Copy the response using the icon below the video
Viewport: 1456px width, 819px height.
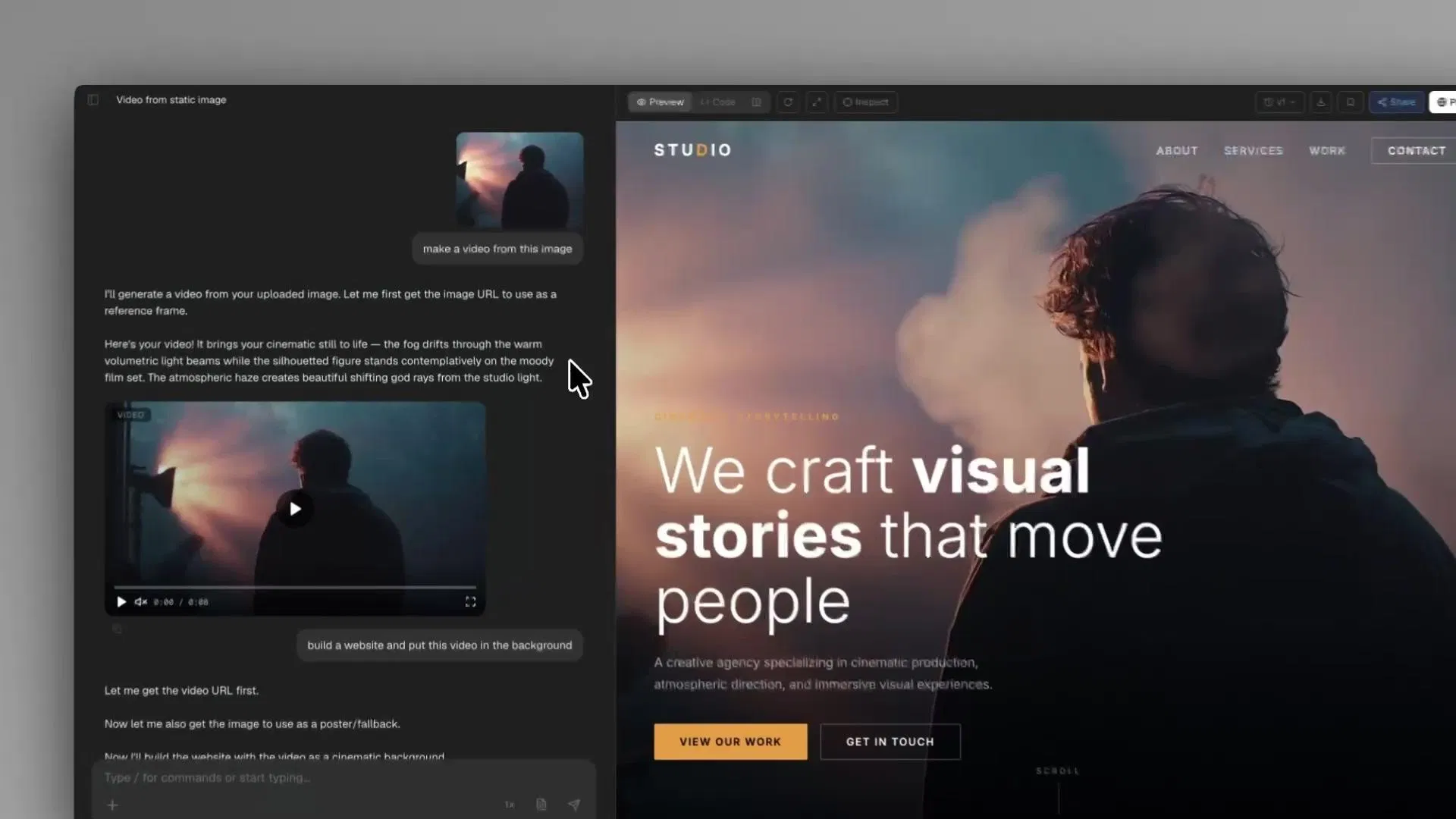(x=117, y=629)
